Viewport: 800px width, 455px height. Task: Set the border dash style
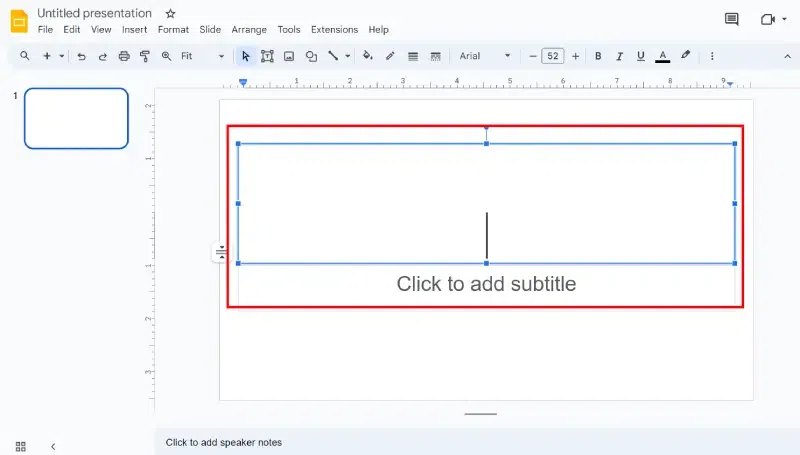[435, 56]
